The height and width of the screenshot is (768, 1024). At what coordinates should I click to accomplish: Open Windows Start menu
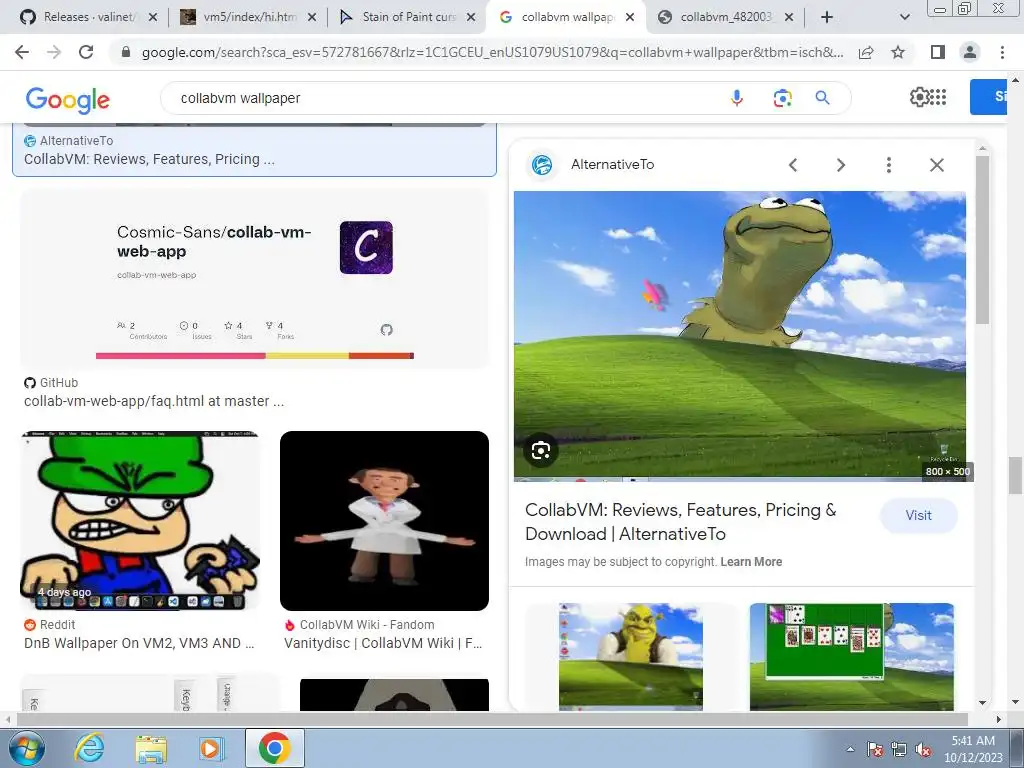(27, 748)
